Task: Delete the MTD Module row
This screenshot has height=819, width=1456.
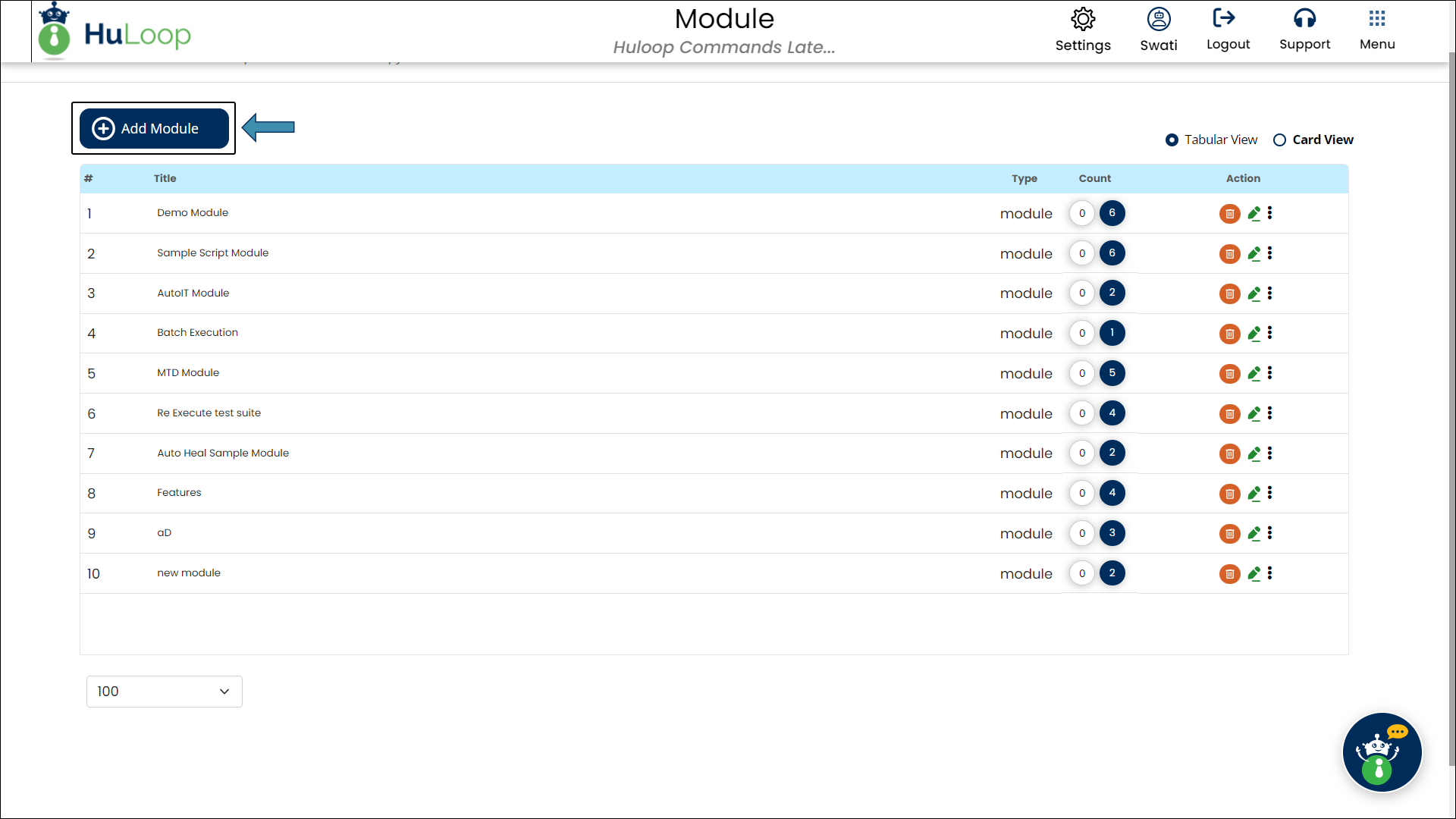Action: 1229,374
